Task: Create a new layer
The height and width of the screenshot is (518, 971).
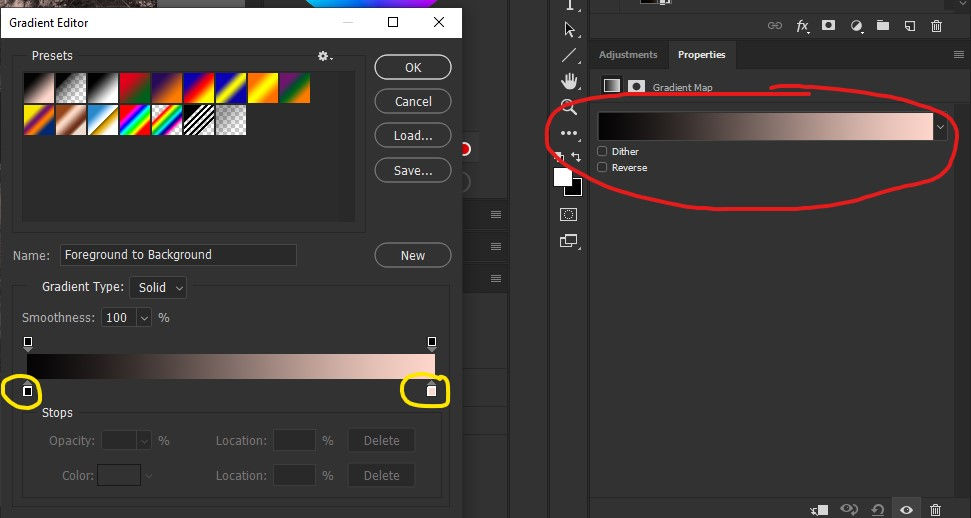Action: [910, 25]
